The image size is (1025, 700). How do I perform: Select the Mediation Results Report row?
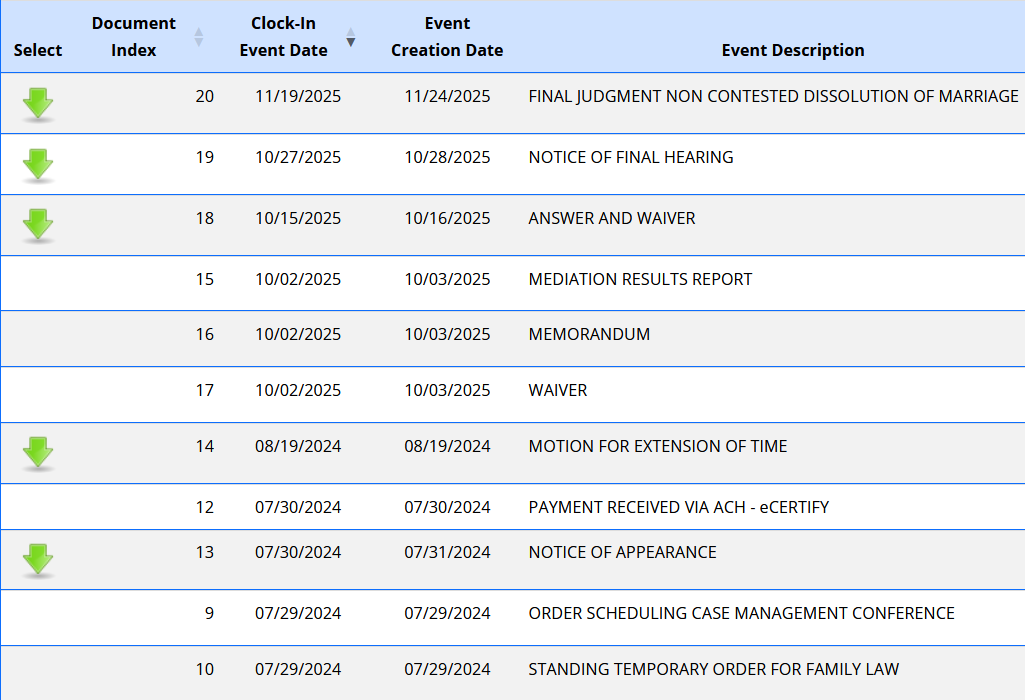point(640,280)
